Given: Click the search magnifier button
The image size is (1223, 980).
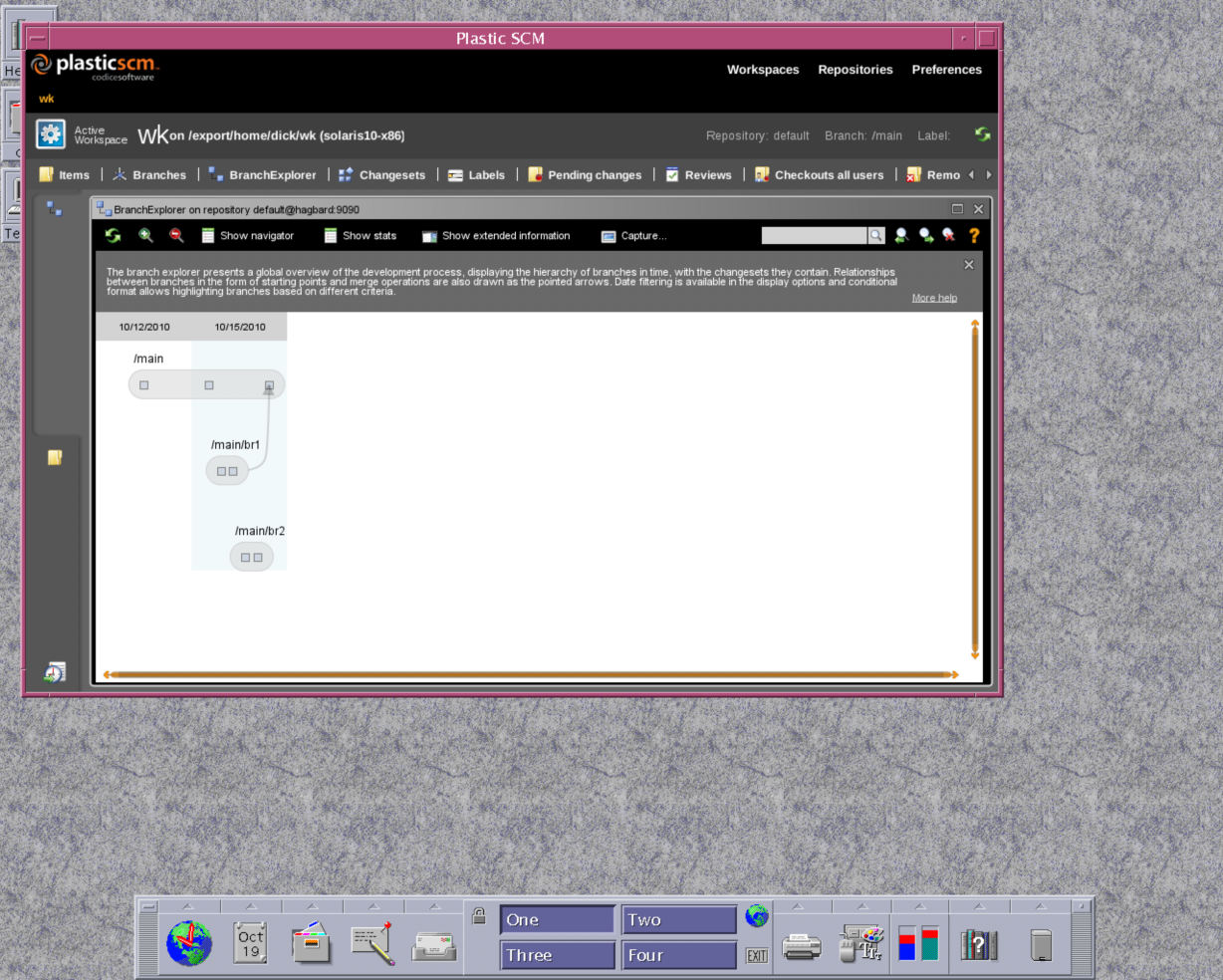Looking at the screenshot, I should [x=875, y=236].
